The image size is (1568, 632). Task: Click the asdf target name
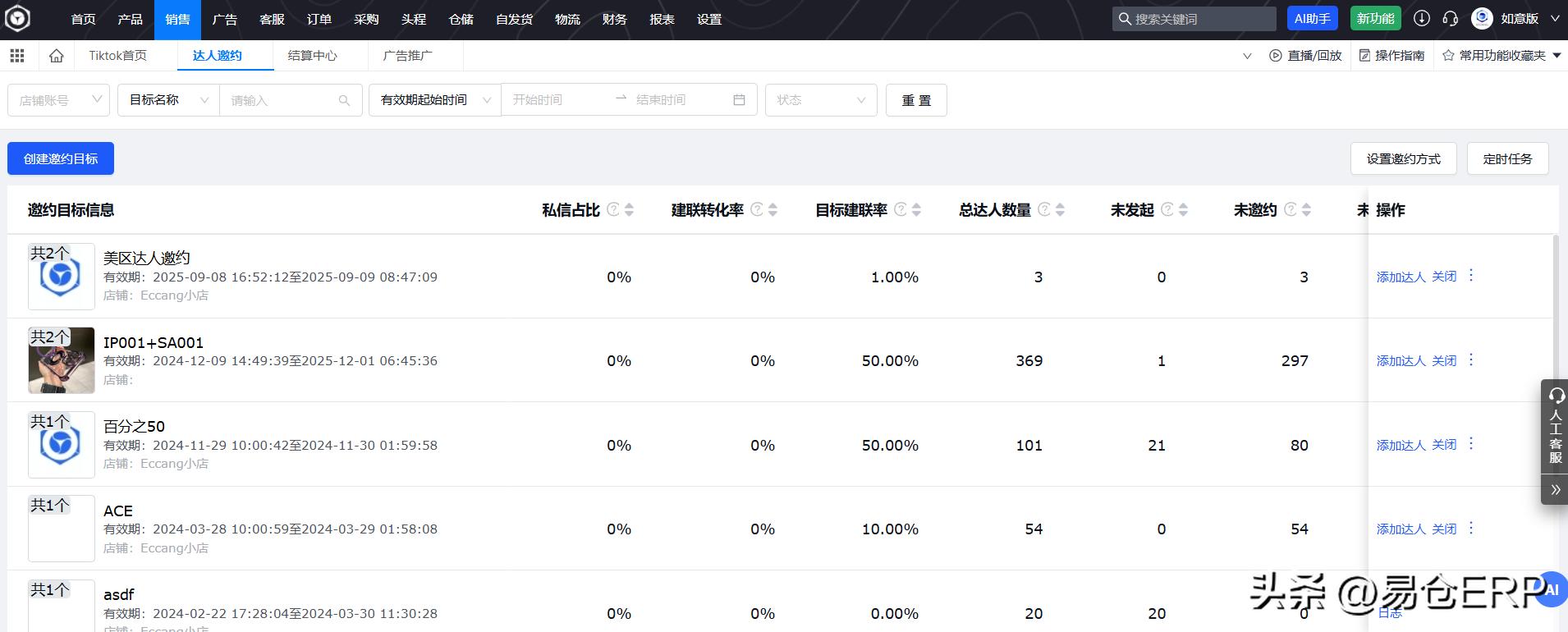[118, 594]
